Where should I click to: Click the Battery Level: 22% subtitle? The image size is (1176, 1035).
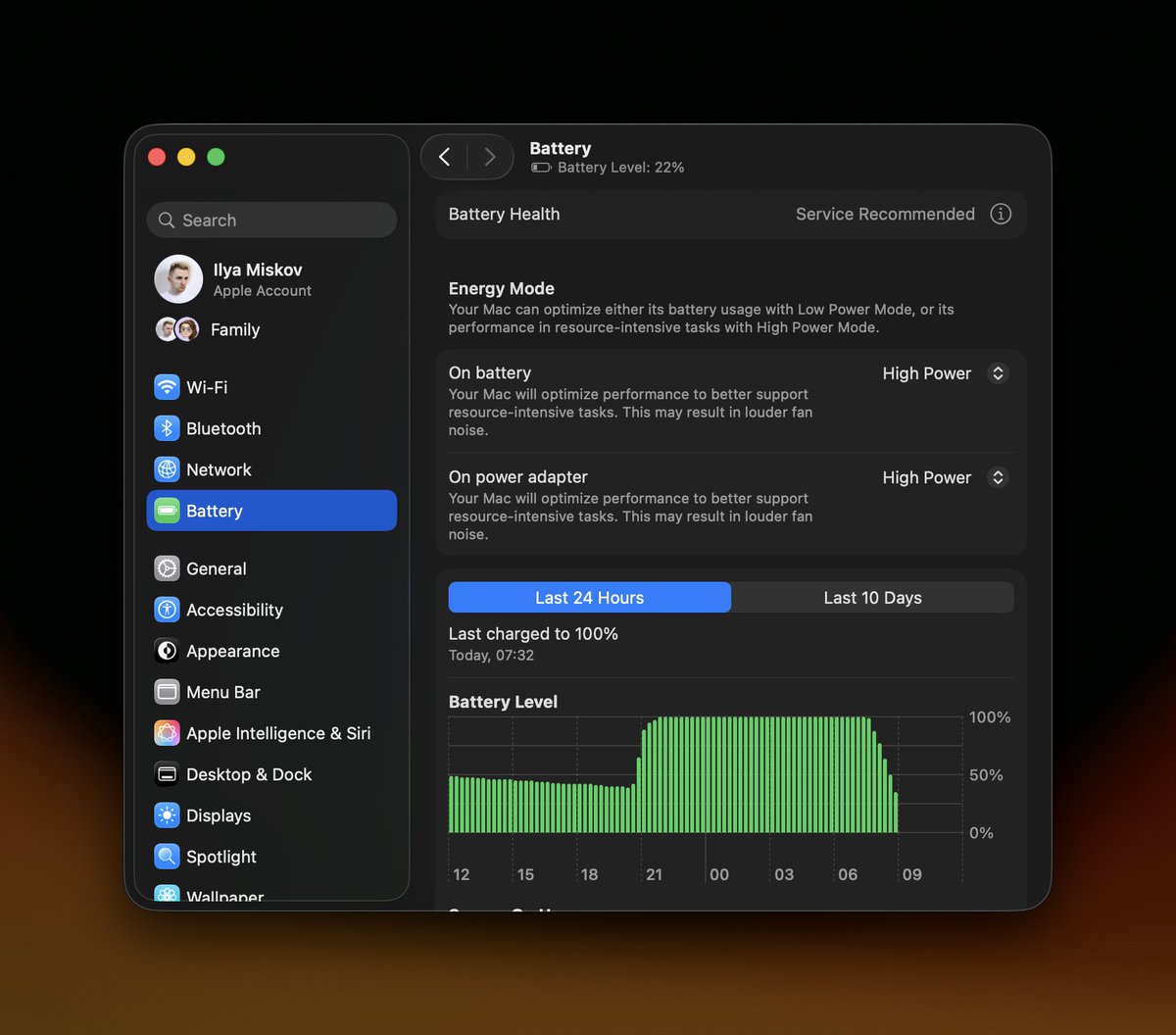click(620, 168)
